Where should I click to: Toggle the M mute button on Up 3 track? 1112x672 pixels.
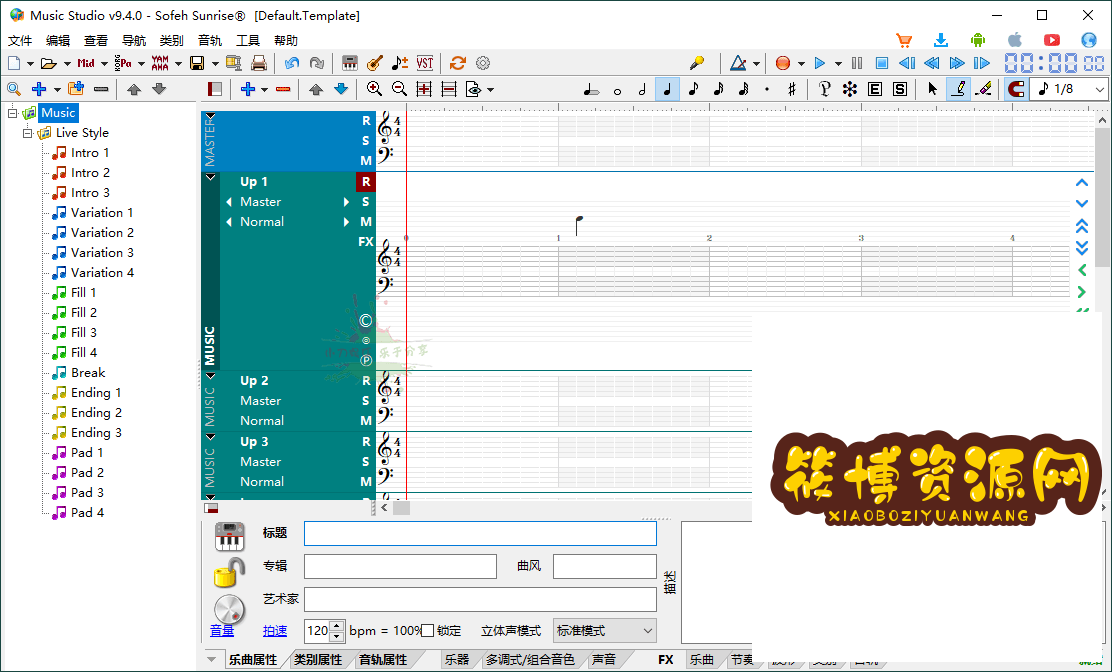pyautogui.click(x=366, y=481)
